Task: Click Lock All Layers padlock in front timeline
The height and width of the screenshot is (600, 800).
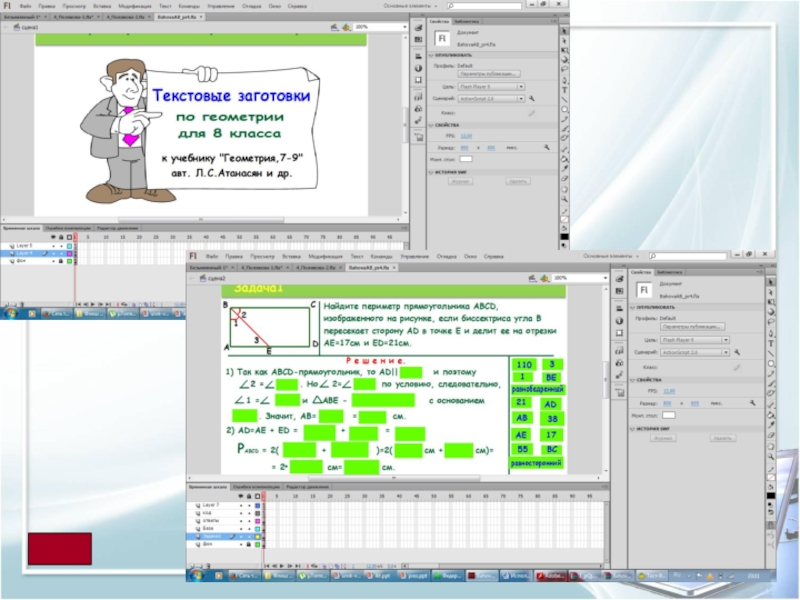Action: (249, 496)
